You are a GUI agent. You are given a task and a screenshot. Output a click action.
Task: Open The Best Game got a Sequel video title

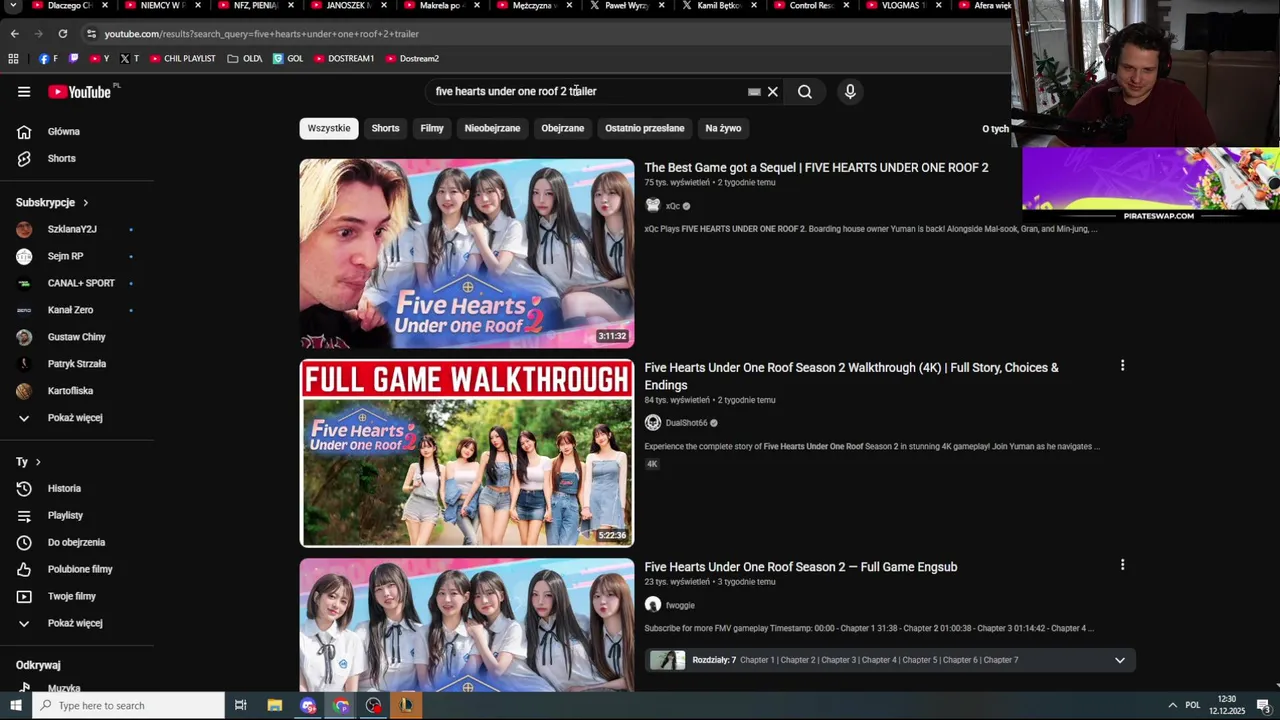pos(816,168)
